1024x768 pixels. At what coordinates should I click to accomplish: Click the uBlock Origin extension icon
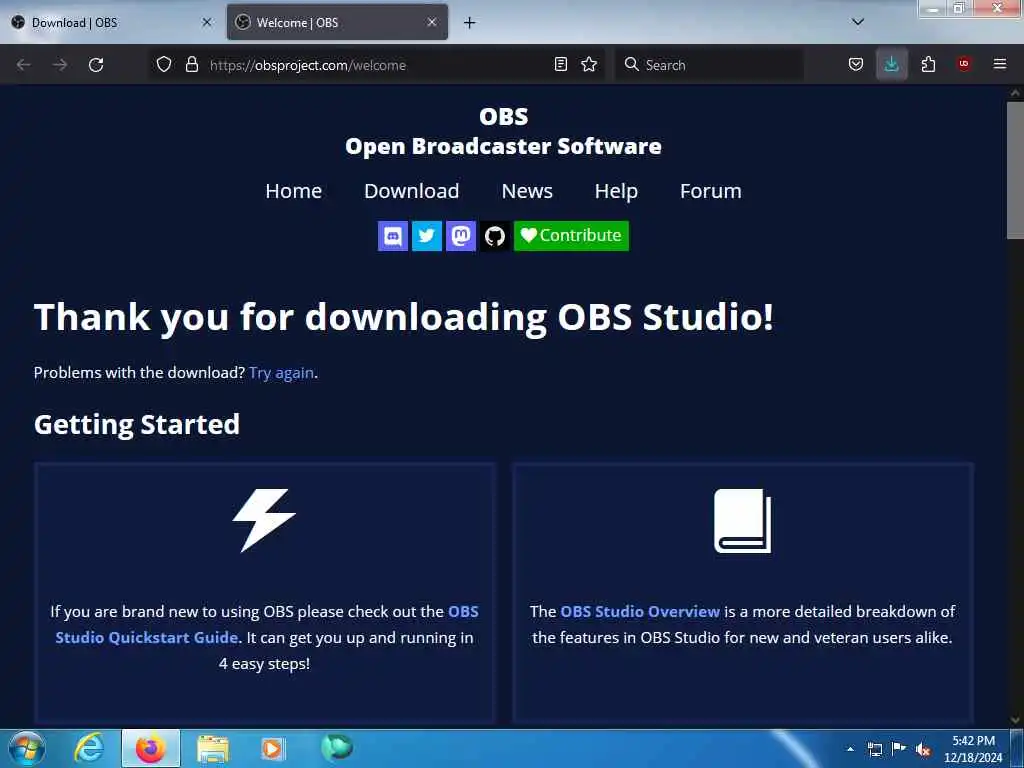(x=963, y=63)
